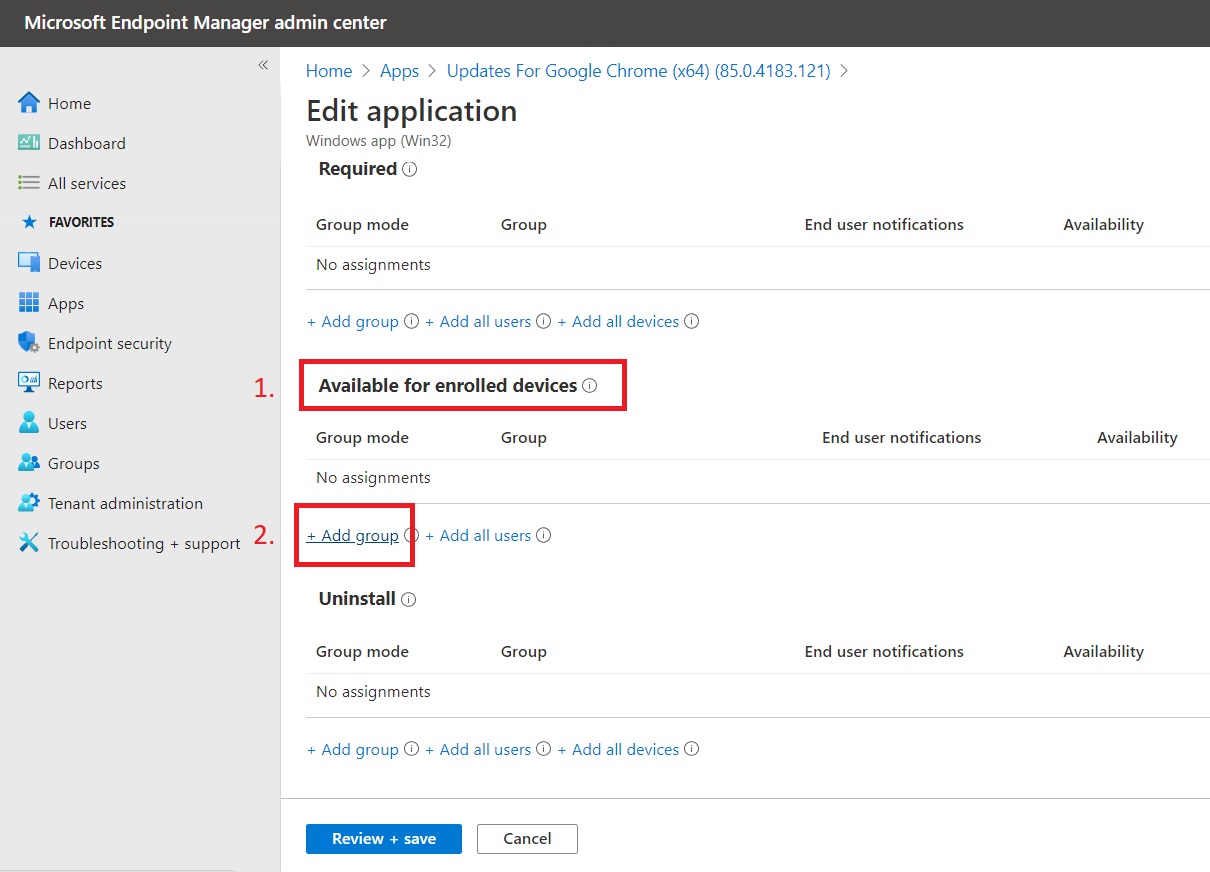Show info tooltip next to Required heading

pyautogui.click(x=409, y=170)
